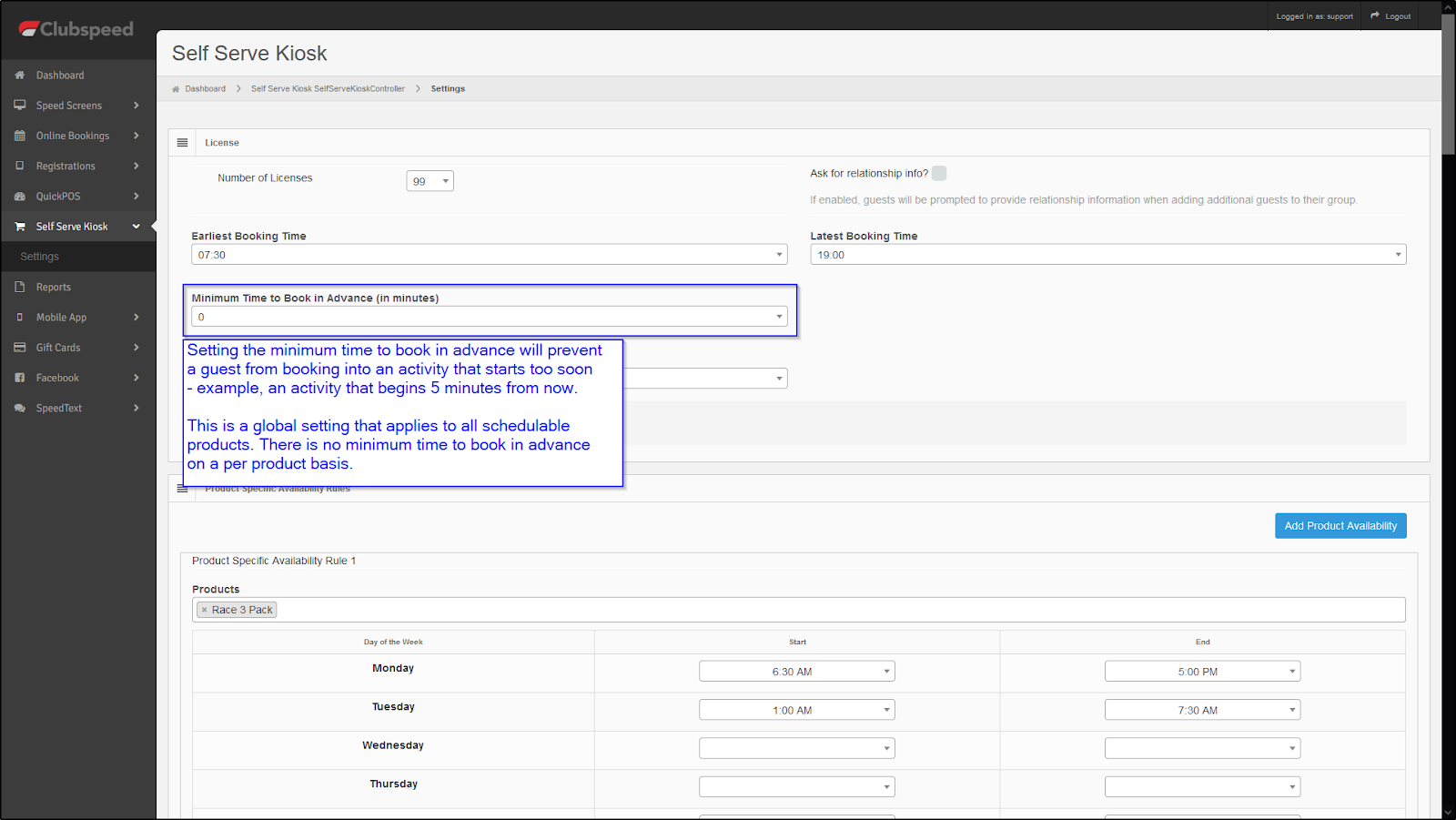Click the SpeedText chat bubbles icon
Viewport: 1456px width, 820px height.
[20, 408]
